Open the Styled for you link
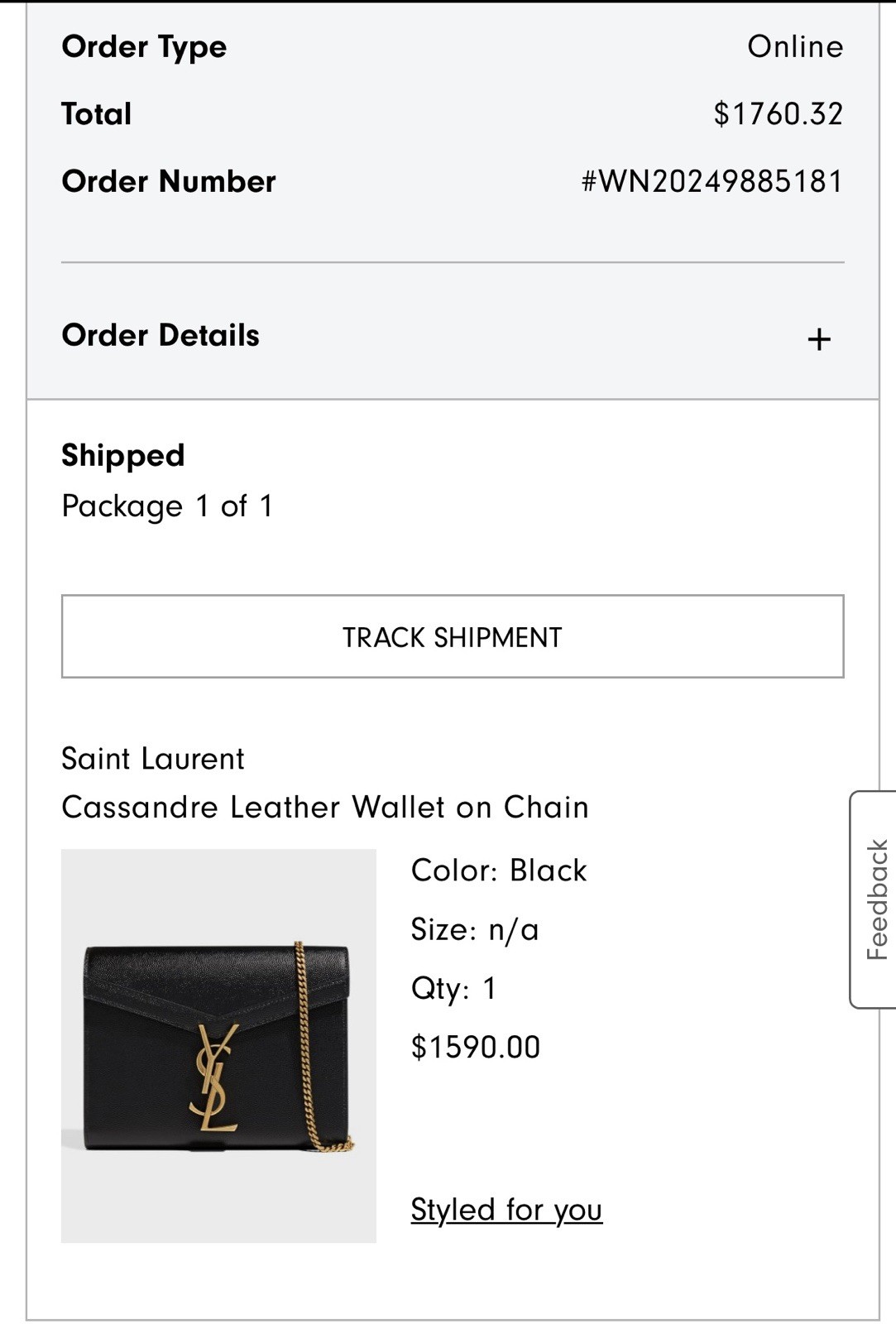 pos(506,1209)
